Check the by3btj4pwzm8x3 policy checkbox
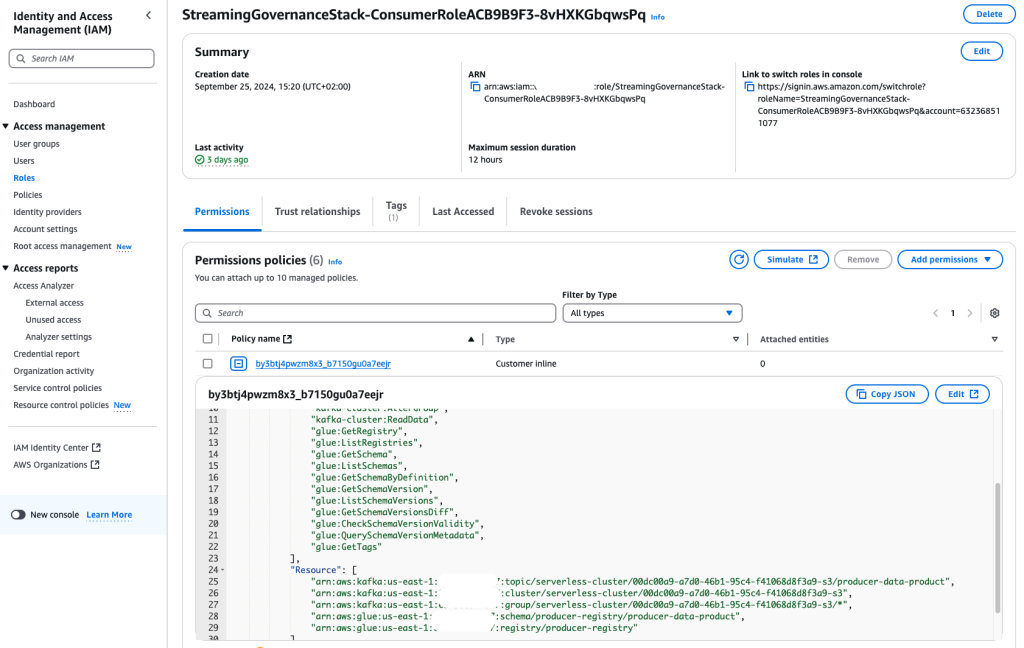 coord(208,363)
